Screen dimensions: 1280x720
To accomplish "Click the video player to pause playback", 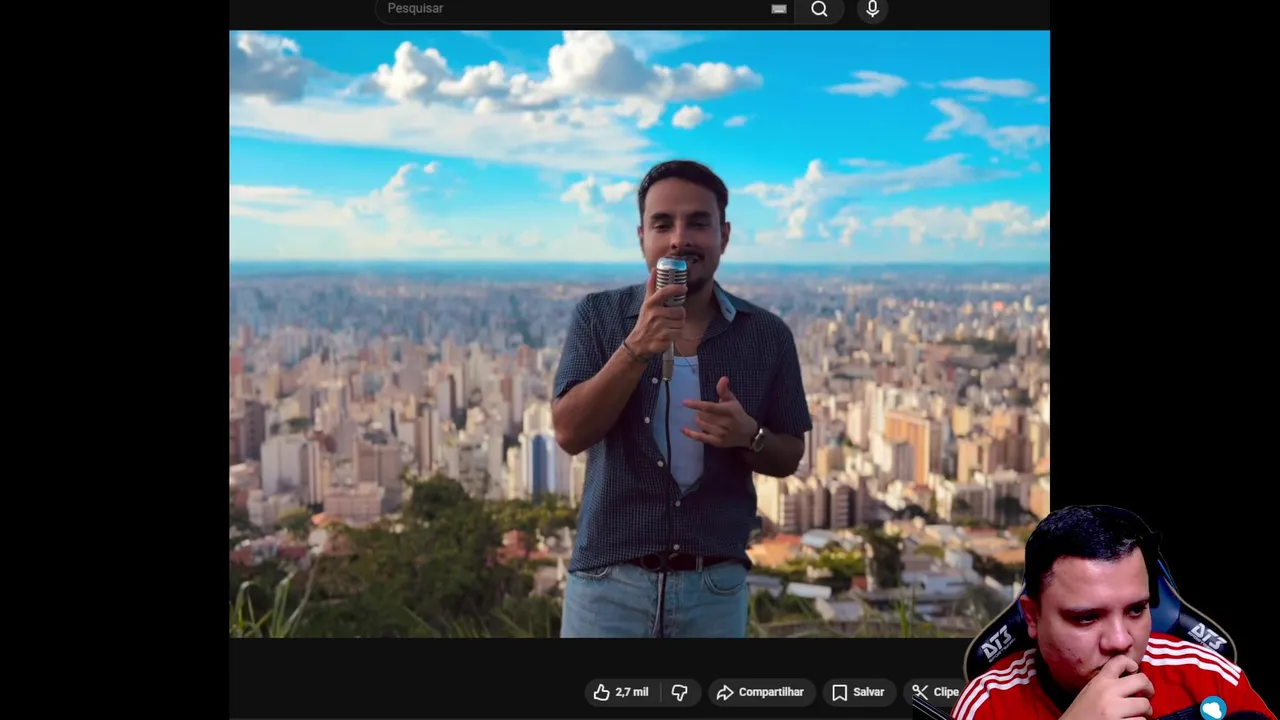I will pos(639,334).
